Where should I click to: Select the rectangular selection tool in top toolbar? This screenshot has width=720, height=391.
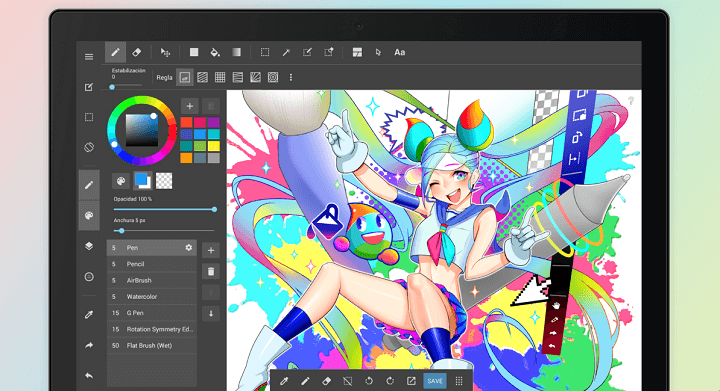(265, 52)
